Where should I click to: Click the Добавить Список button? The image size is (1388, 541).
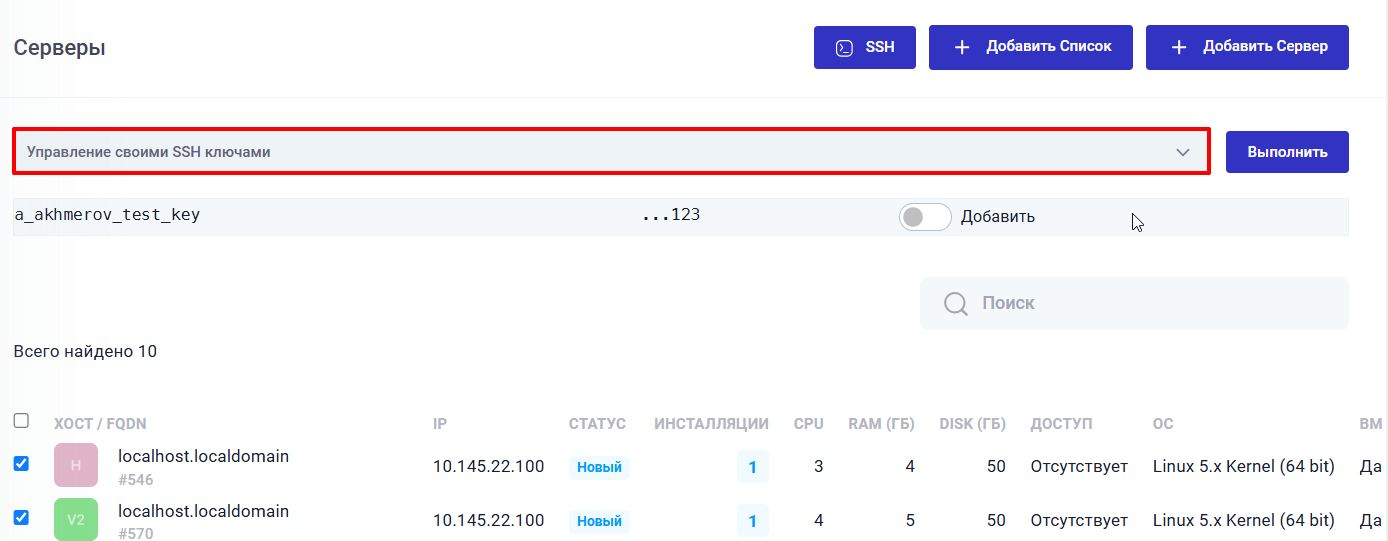(1031, 47)
